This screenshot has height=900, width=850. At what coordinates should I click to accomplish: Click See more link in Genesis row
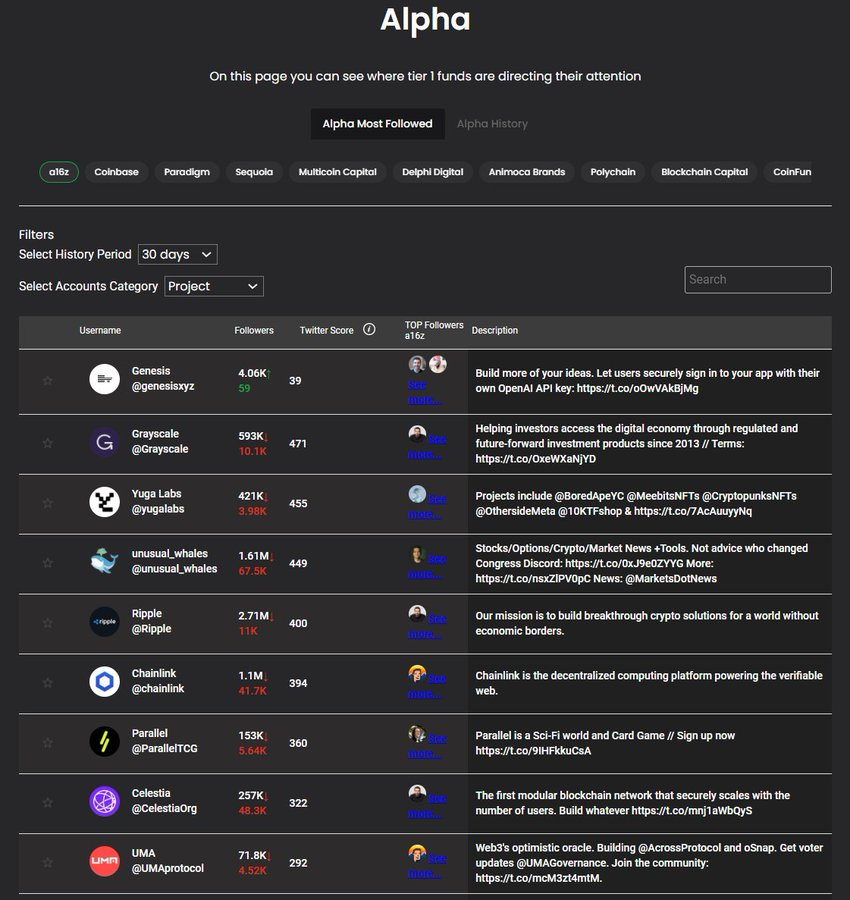pyautogui.click(x=424, y=392)
